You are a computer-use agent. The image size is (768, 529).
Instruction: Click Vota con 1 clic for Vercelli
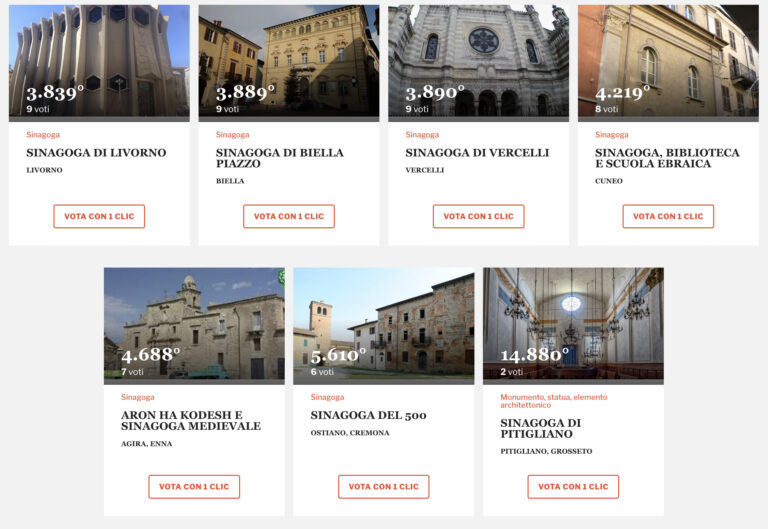coord(479,216)
